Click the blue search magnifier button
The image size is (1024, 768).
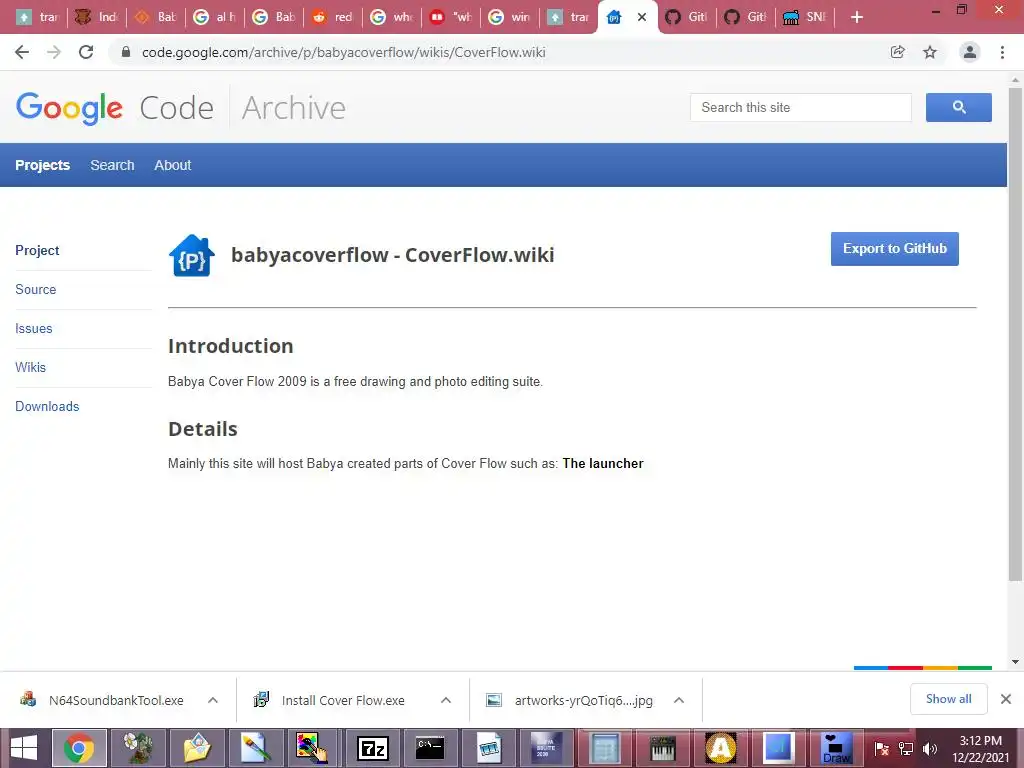tap(959, 107)
